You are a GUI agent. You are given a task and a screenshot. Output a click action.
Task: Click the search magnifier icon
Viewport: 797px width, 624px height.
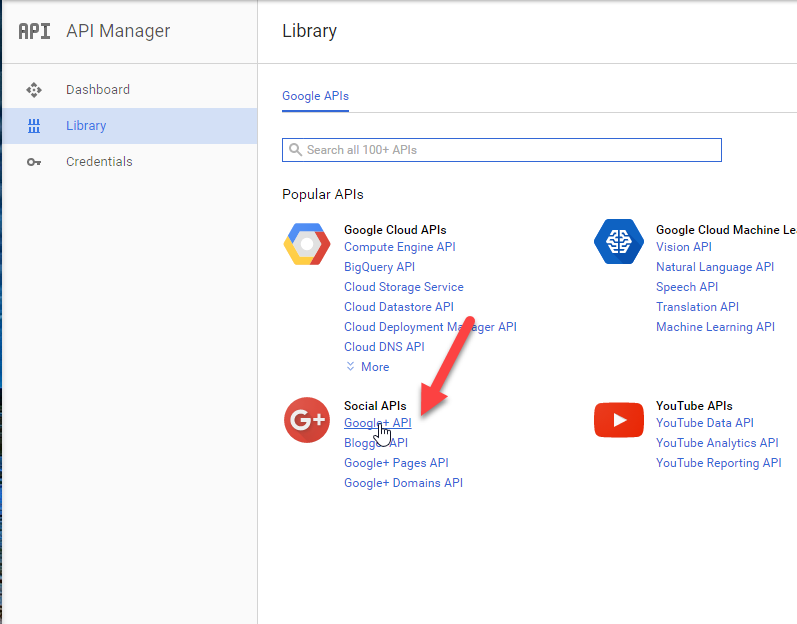[295, 149]
